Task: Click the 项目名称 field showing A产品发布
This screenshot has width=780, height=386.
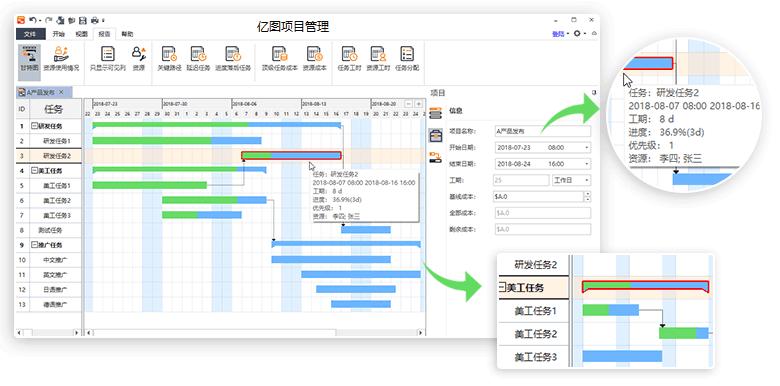Action: pos(543,131)
